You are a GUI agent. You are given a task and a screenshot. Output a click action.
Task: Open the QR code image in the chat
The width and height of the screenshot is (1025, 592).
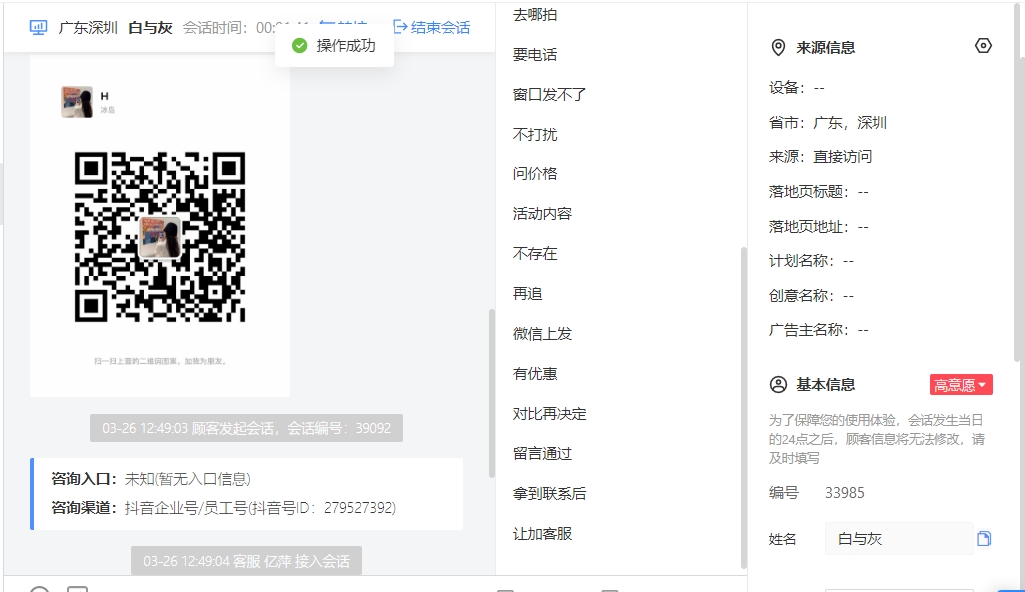point(160,237)
